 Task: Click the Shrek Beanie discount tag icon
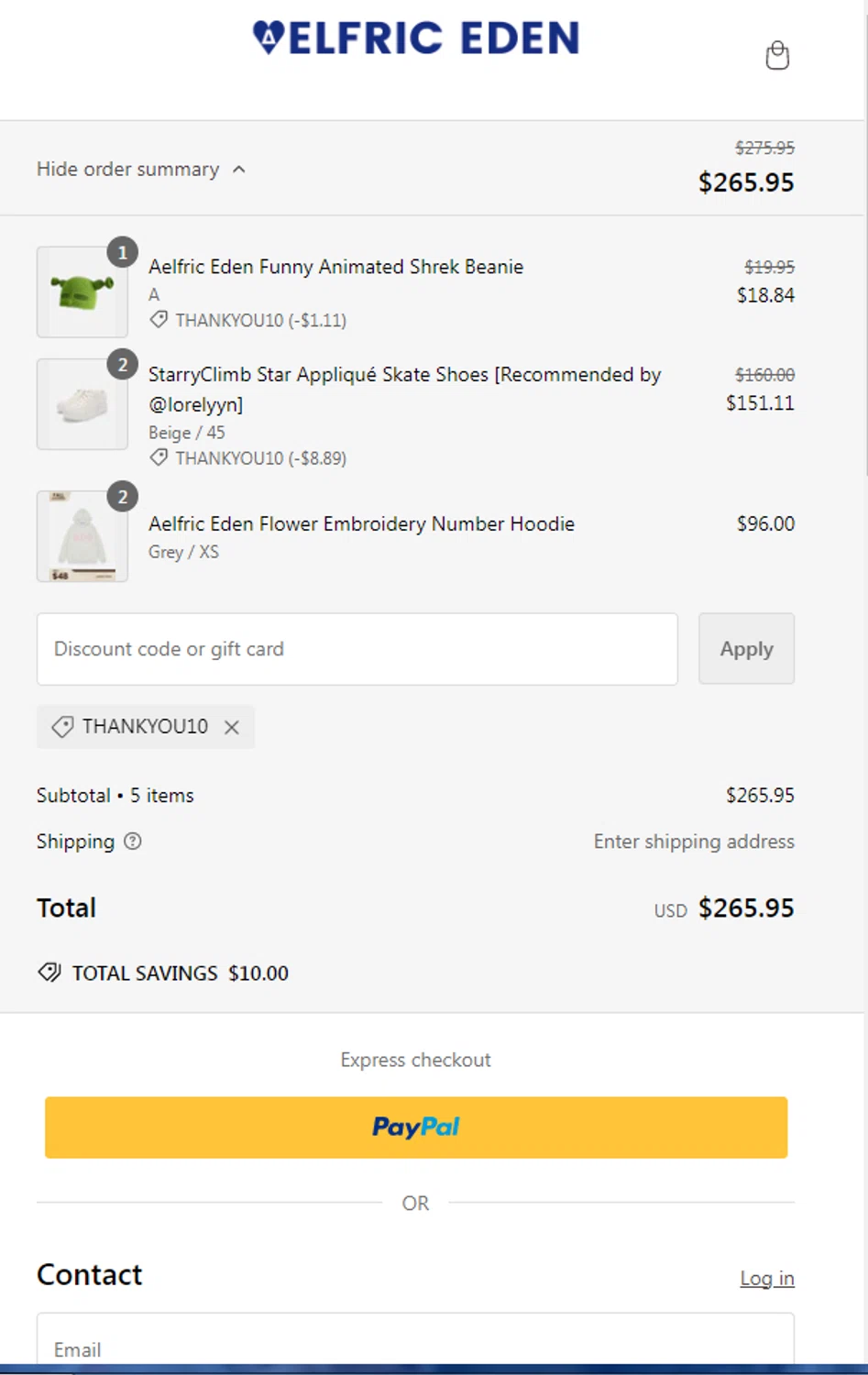(x=159, y=320)
